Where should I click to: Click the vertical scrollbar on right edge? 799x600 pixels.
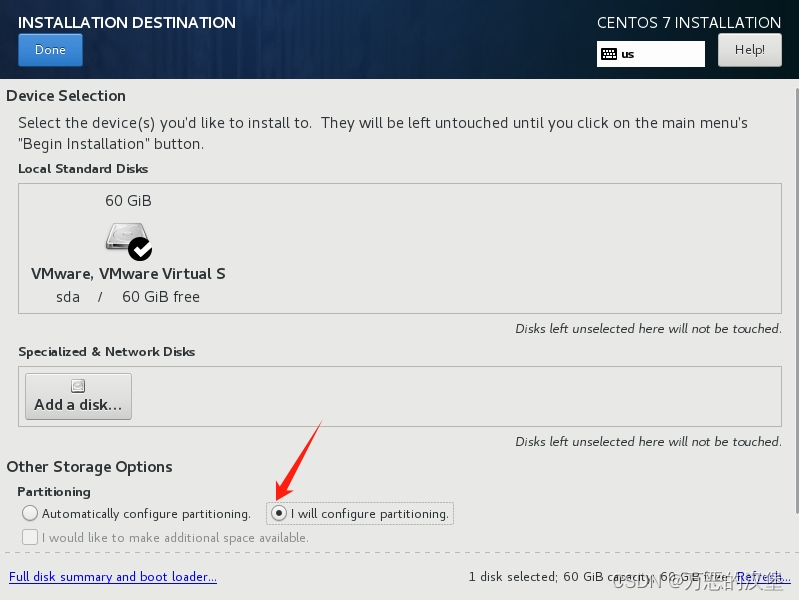tap(796, 301)
